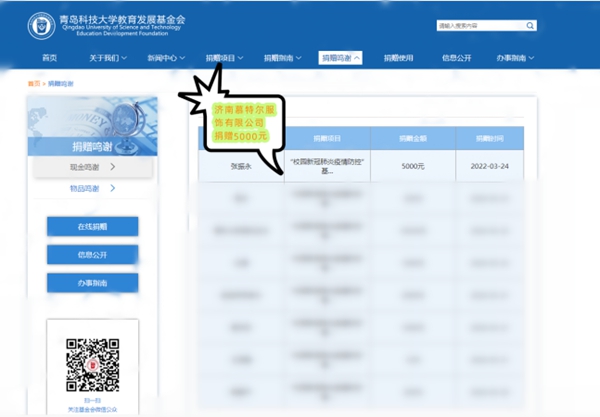Click the arrow icon beside 现金鸣谢
Image resolution: width=600 pixels, height=417 pixels.
[113, 167]
